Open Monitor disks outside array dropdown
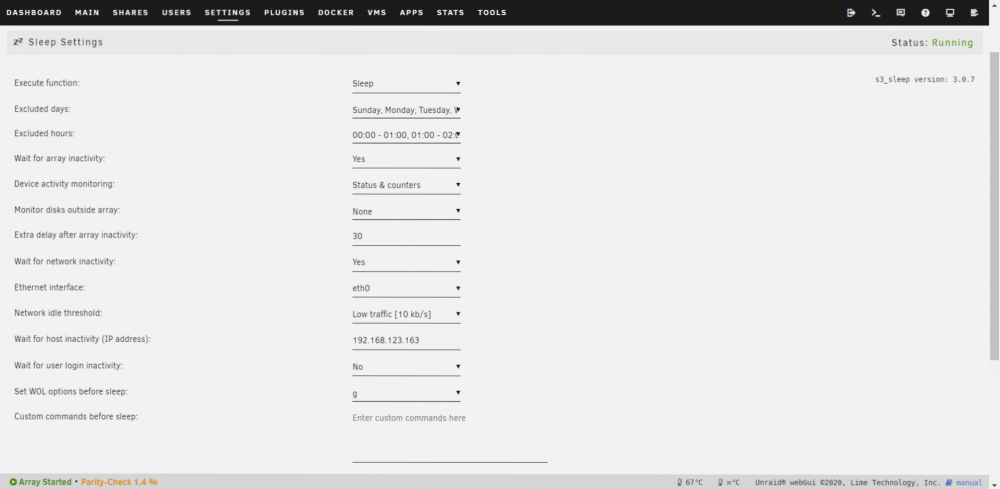The height and width of the screenshot is (489, 1000). pyautogui.click(x=406, y=211)
